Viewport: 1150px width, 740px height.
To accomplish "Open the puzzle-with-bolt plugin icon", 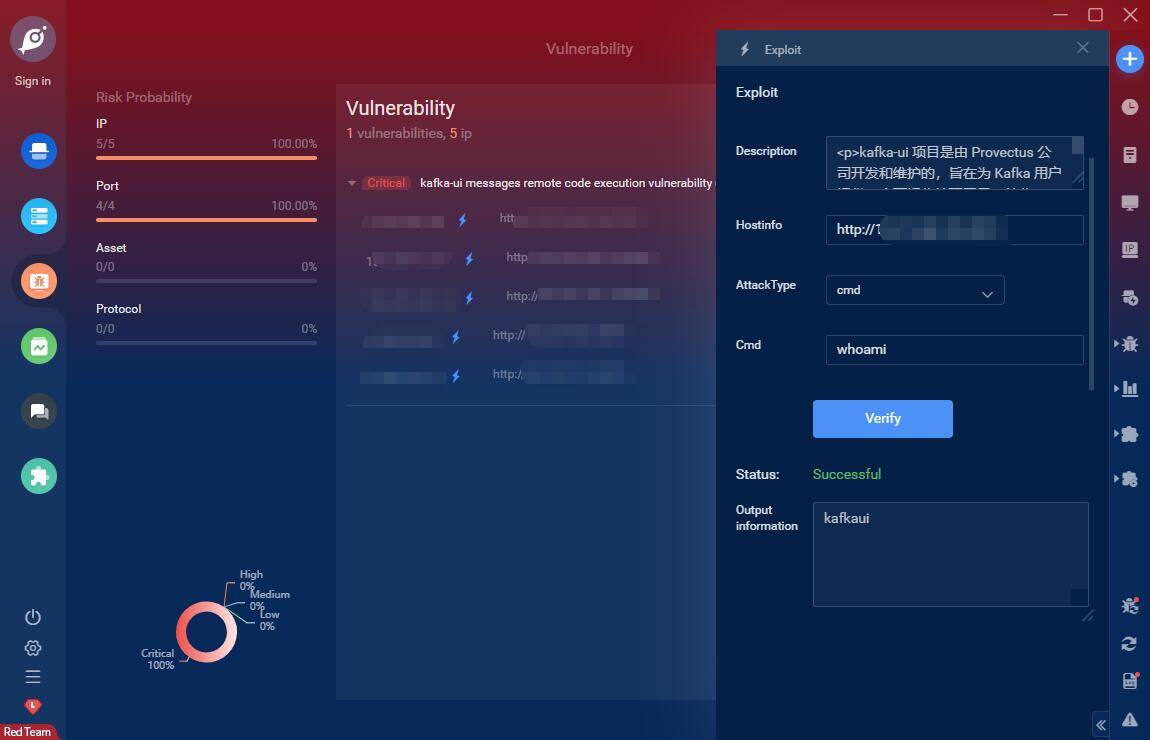I will pos(1129,298).
